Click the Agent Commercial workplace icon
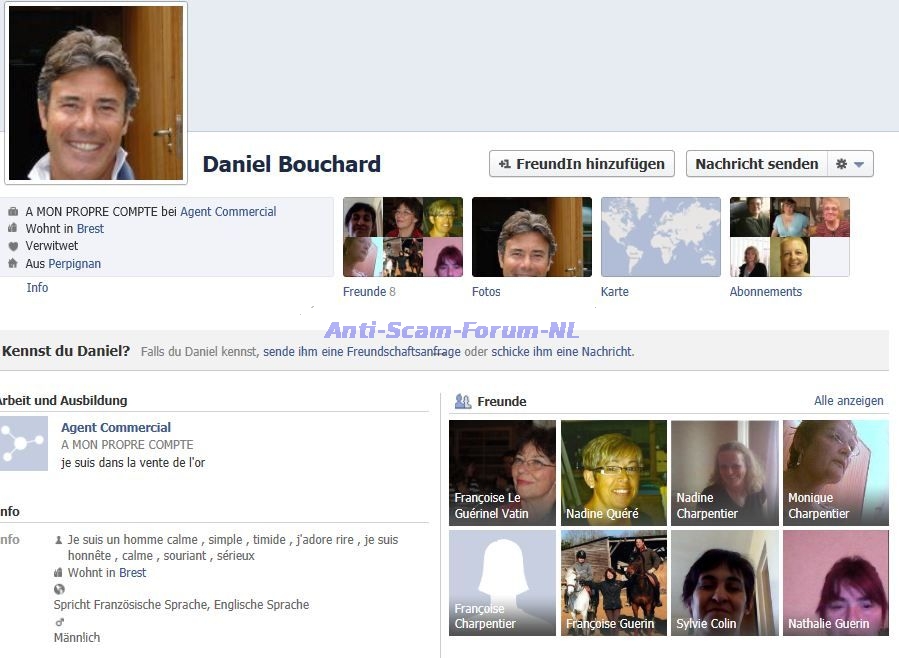The width and height of the screenshot is (899, 658). (x=24, y=444)
